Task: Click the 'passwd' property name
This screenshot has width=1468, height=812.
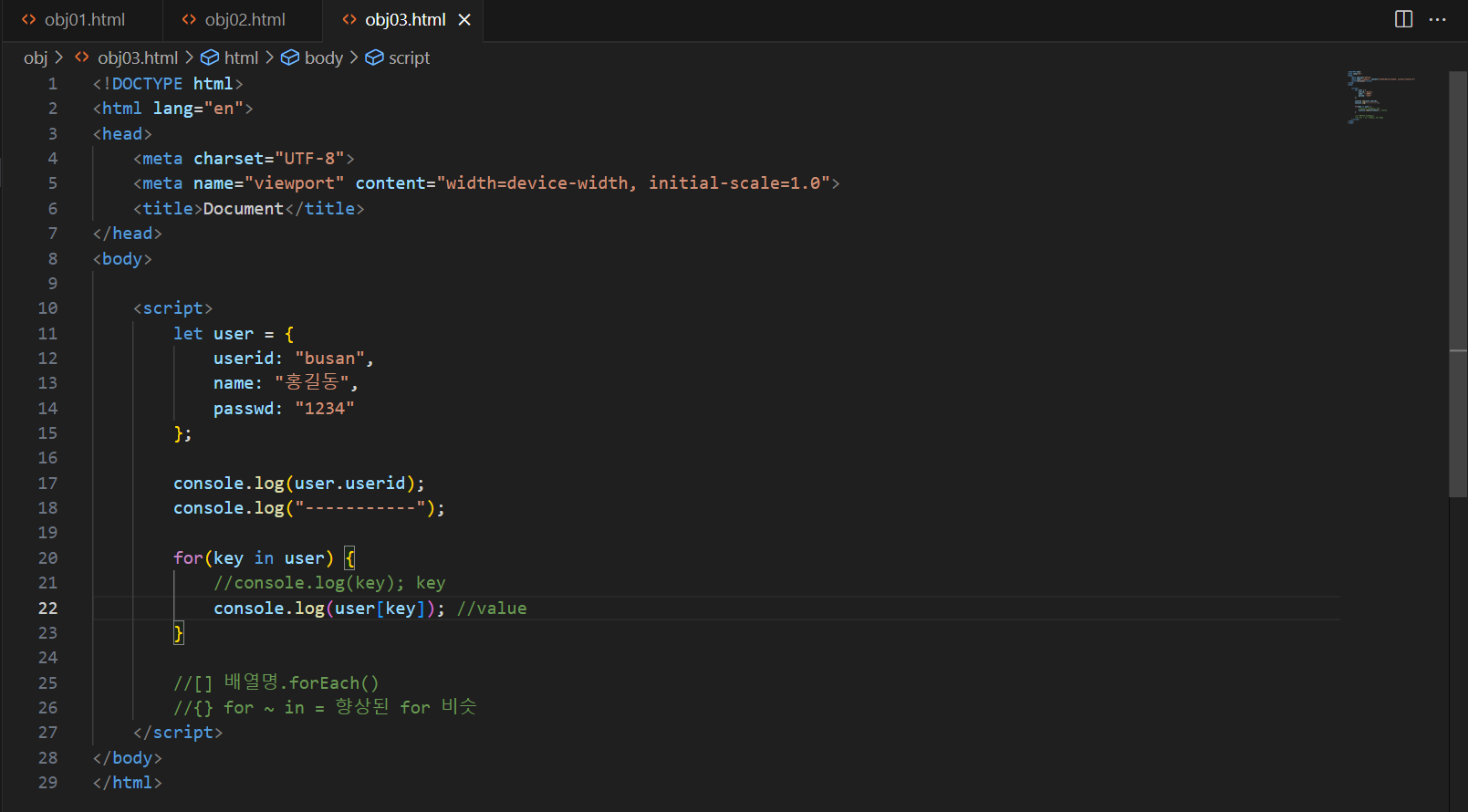Action: click(244, 409)
